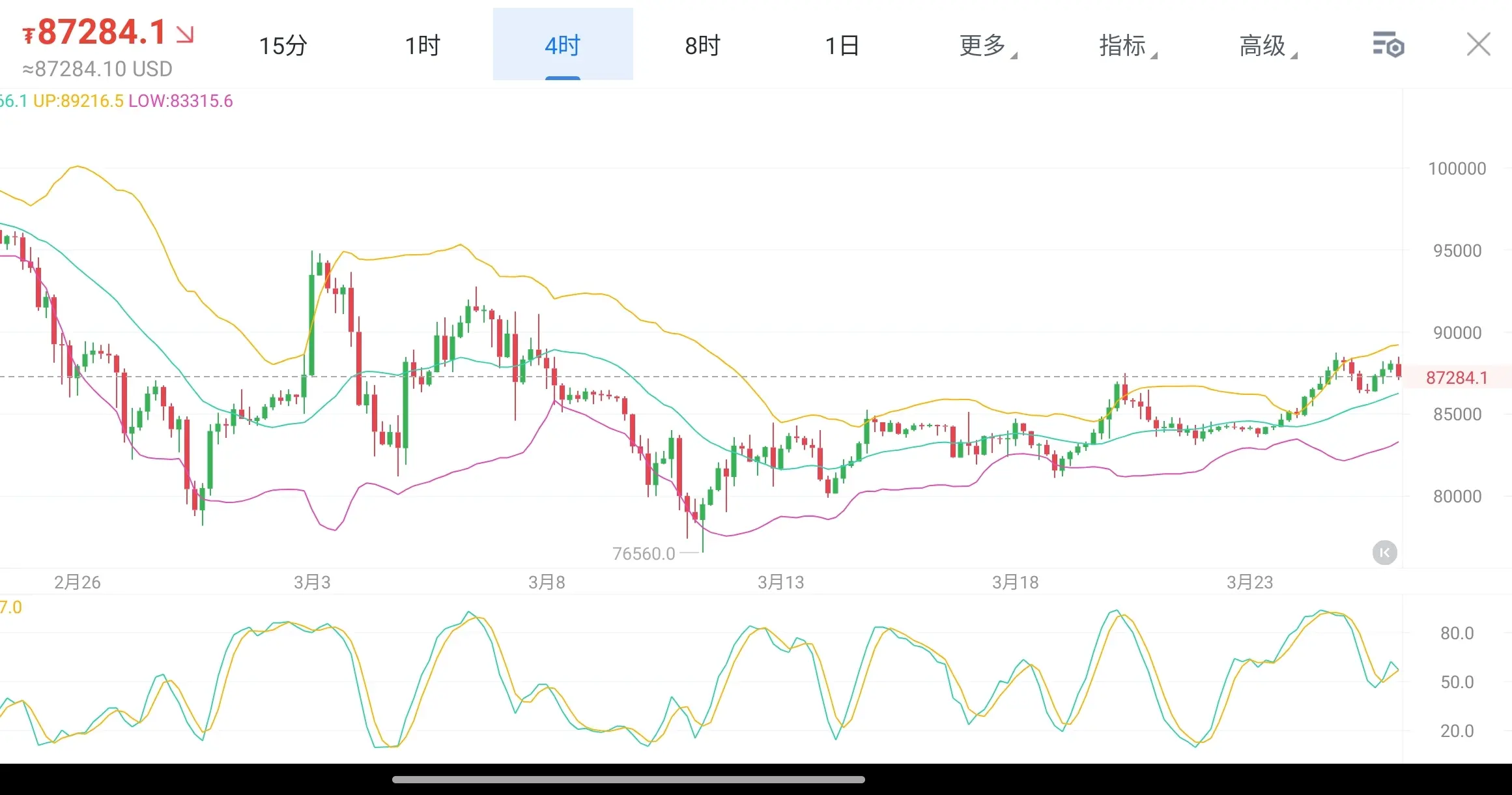Switch to 15分 timeframe

pyautogui.click(x=283, y=46)
